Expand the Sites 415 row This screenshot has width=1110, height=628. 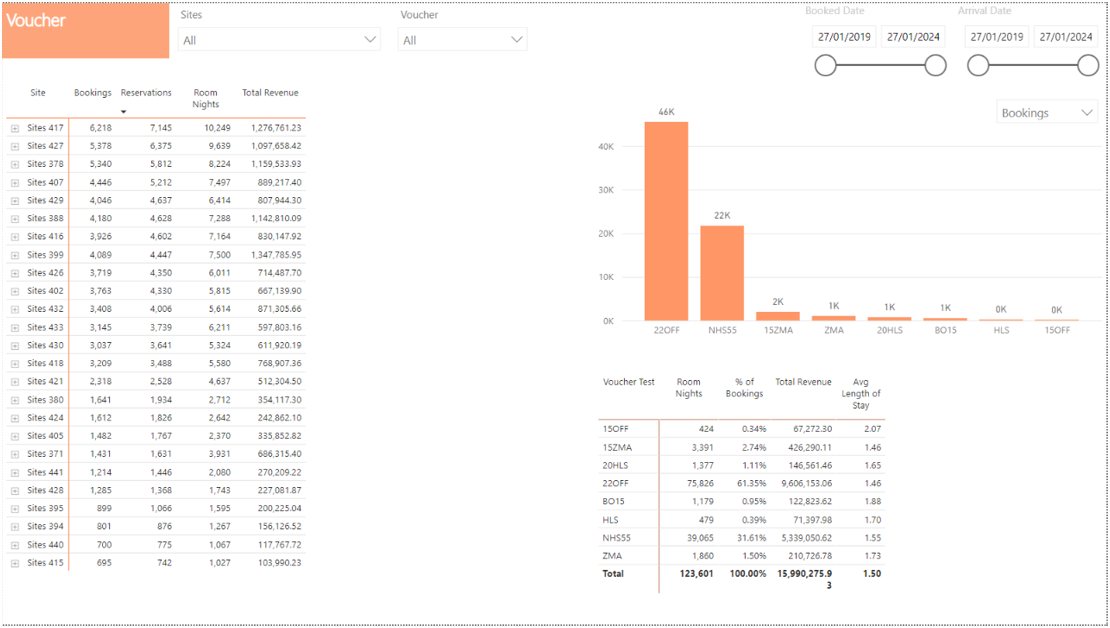tap(15, 563)
